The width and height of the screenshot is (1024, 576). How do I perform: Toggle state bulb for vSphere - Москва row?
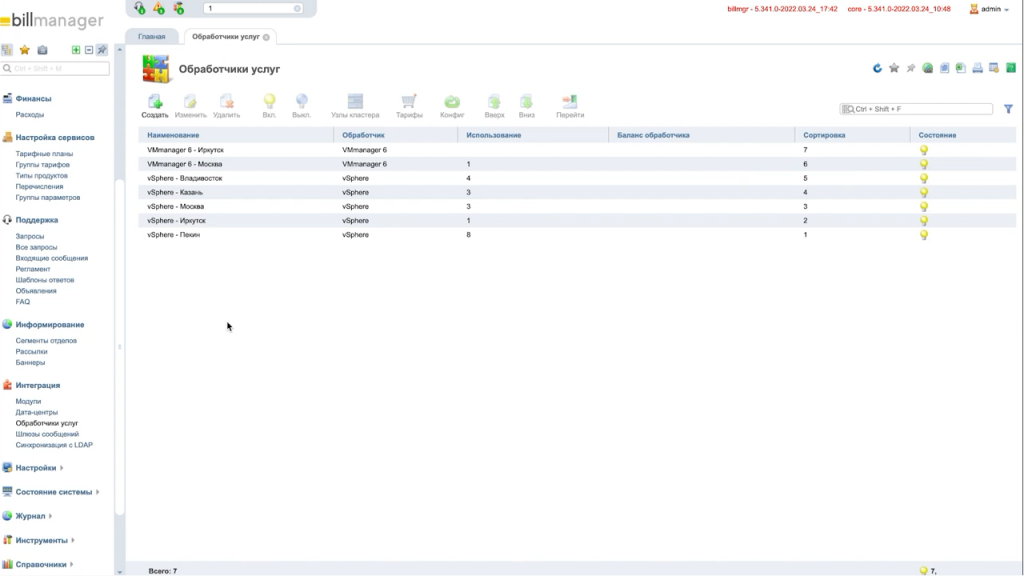(923, 206)
